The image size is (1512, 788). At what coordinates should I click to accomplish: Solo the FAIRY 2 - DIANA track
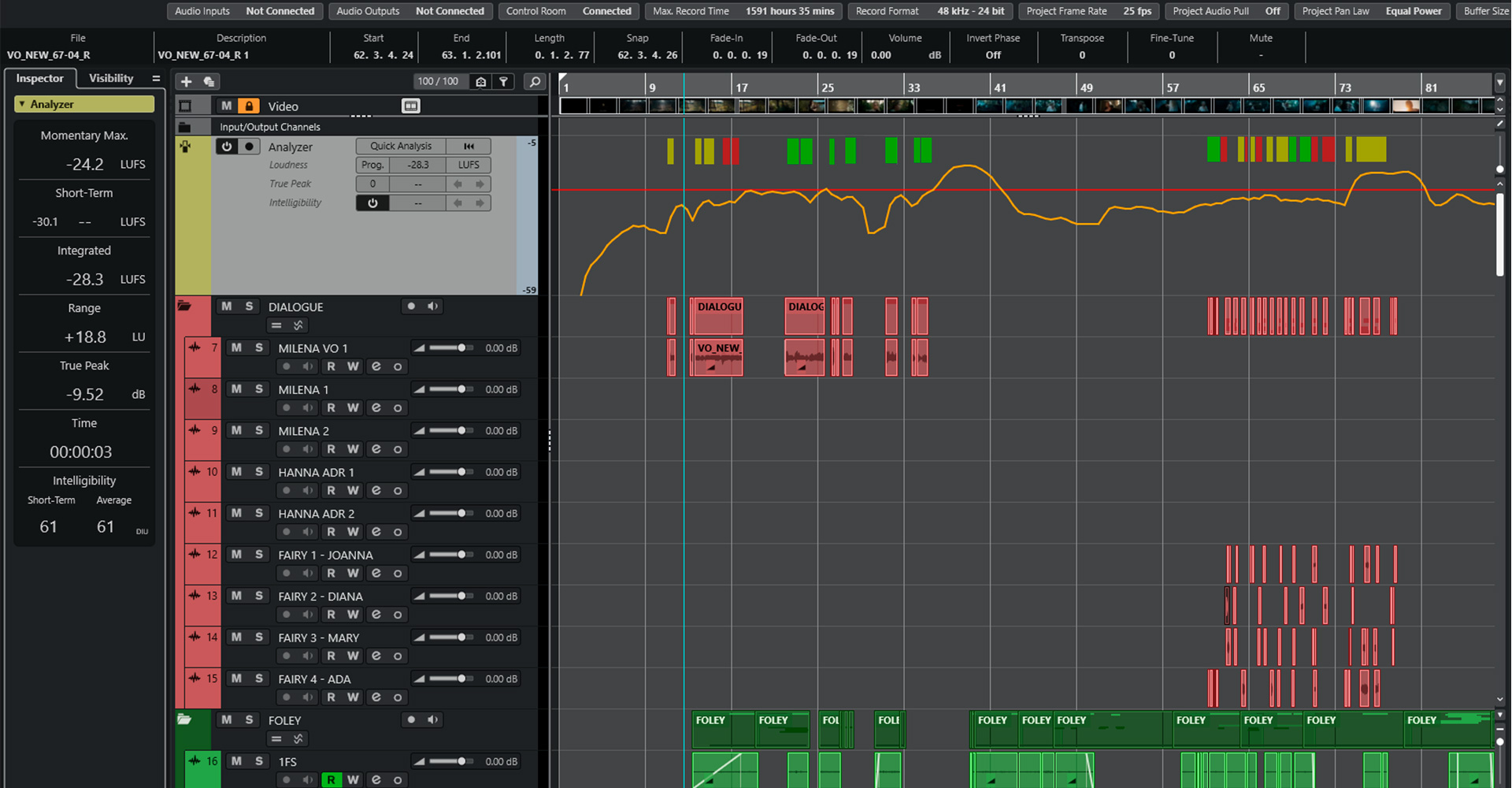point(258,596)
